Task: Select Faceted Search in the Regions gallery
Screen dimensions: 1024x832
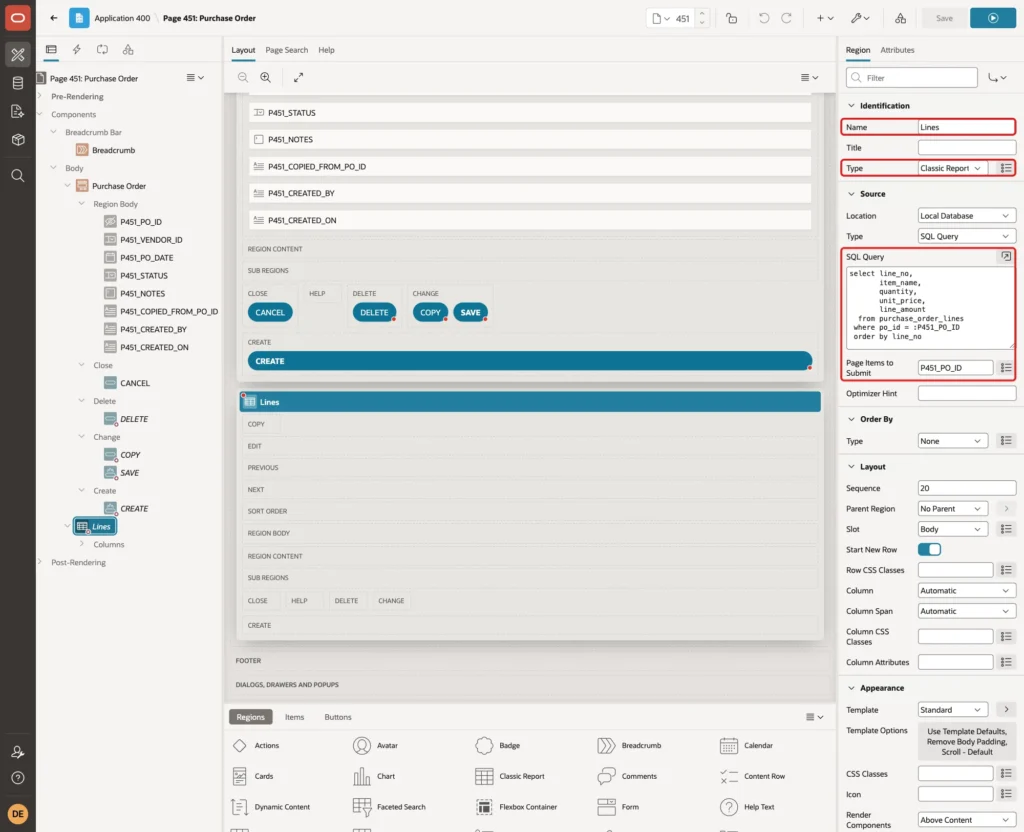Action: [x=389, y=807]
